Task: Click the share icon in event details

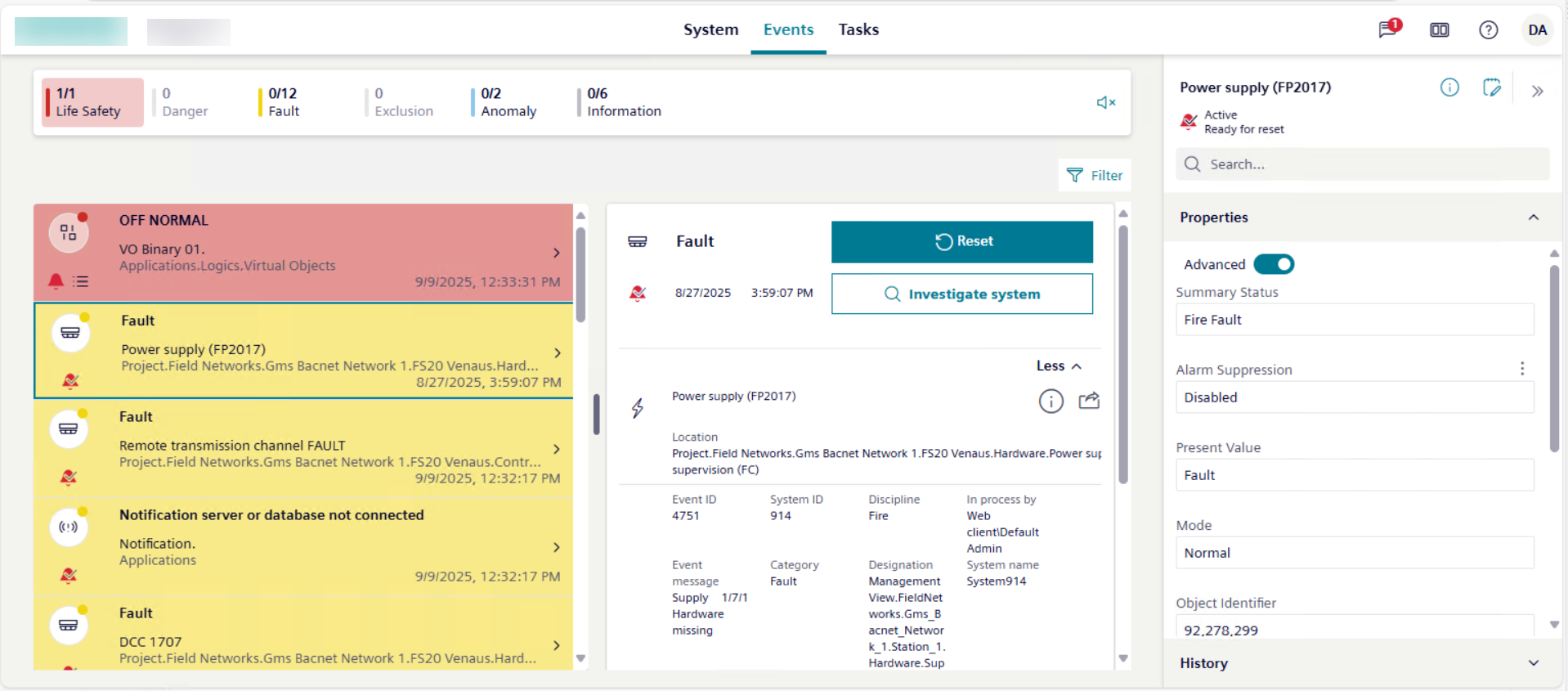Action: tap(1089, 401)
